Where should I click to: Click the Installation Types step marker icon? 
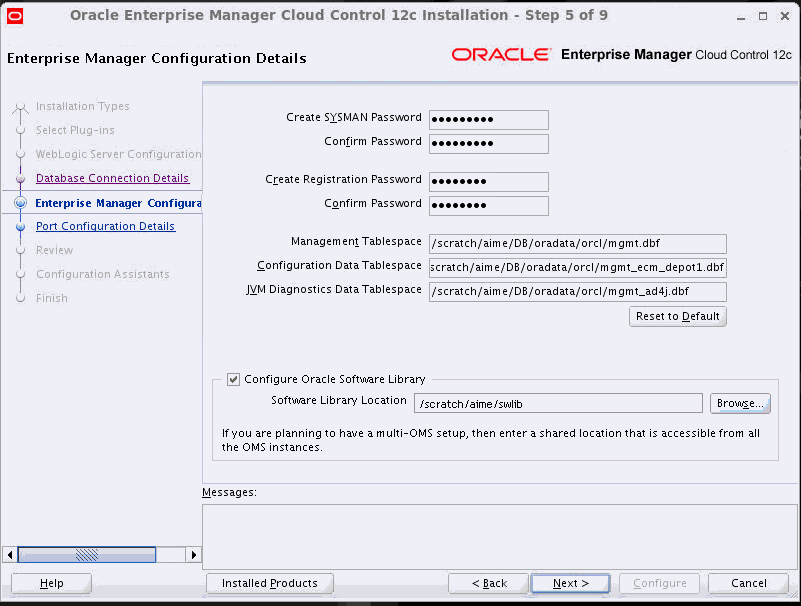click(x=20, y=107)
